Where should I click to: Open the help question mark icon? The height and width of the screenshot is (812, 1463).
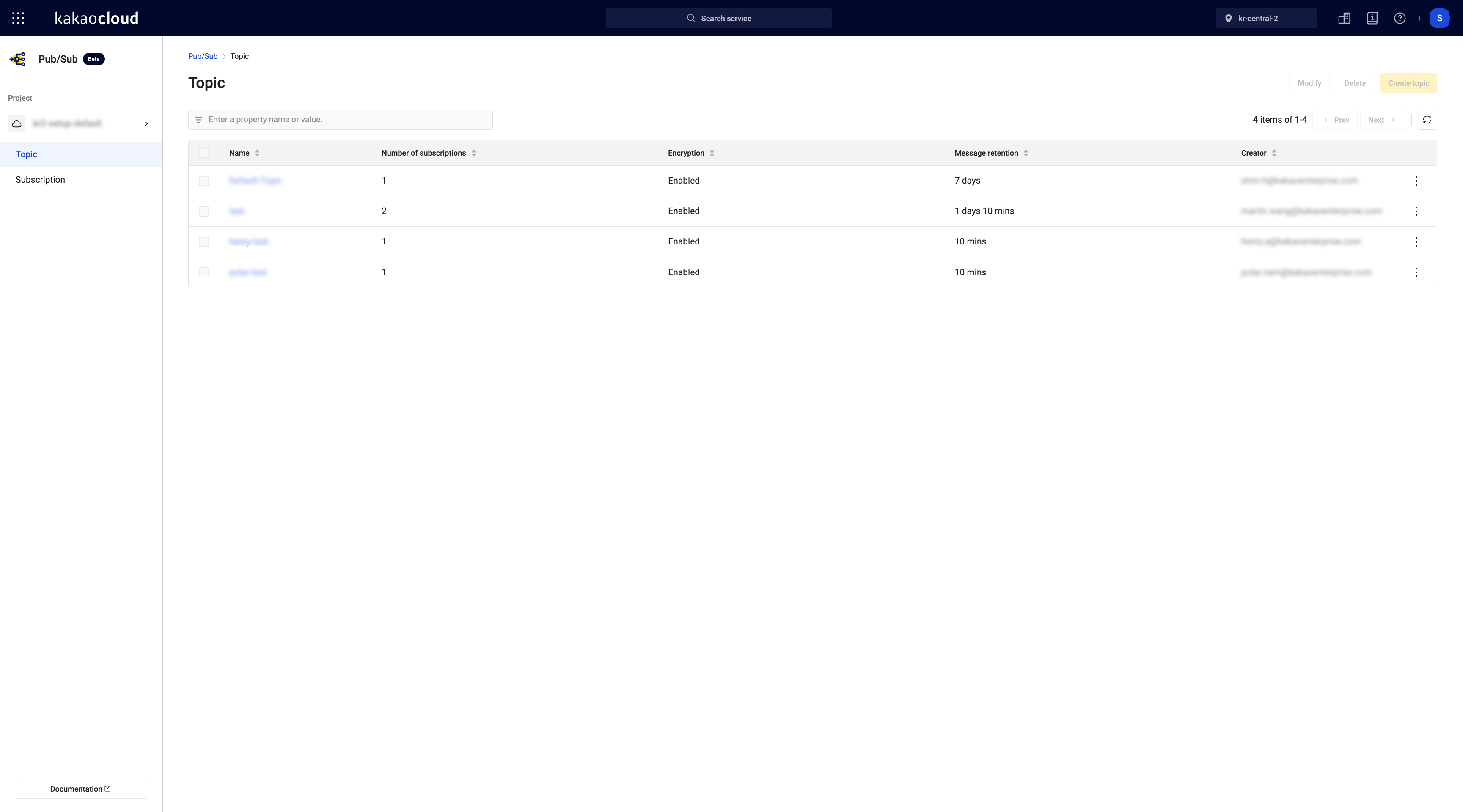(1400, 18)
